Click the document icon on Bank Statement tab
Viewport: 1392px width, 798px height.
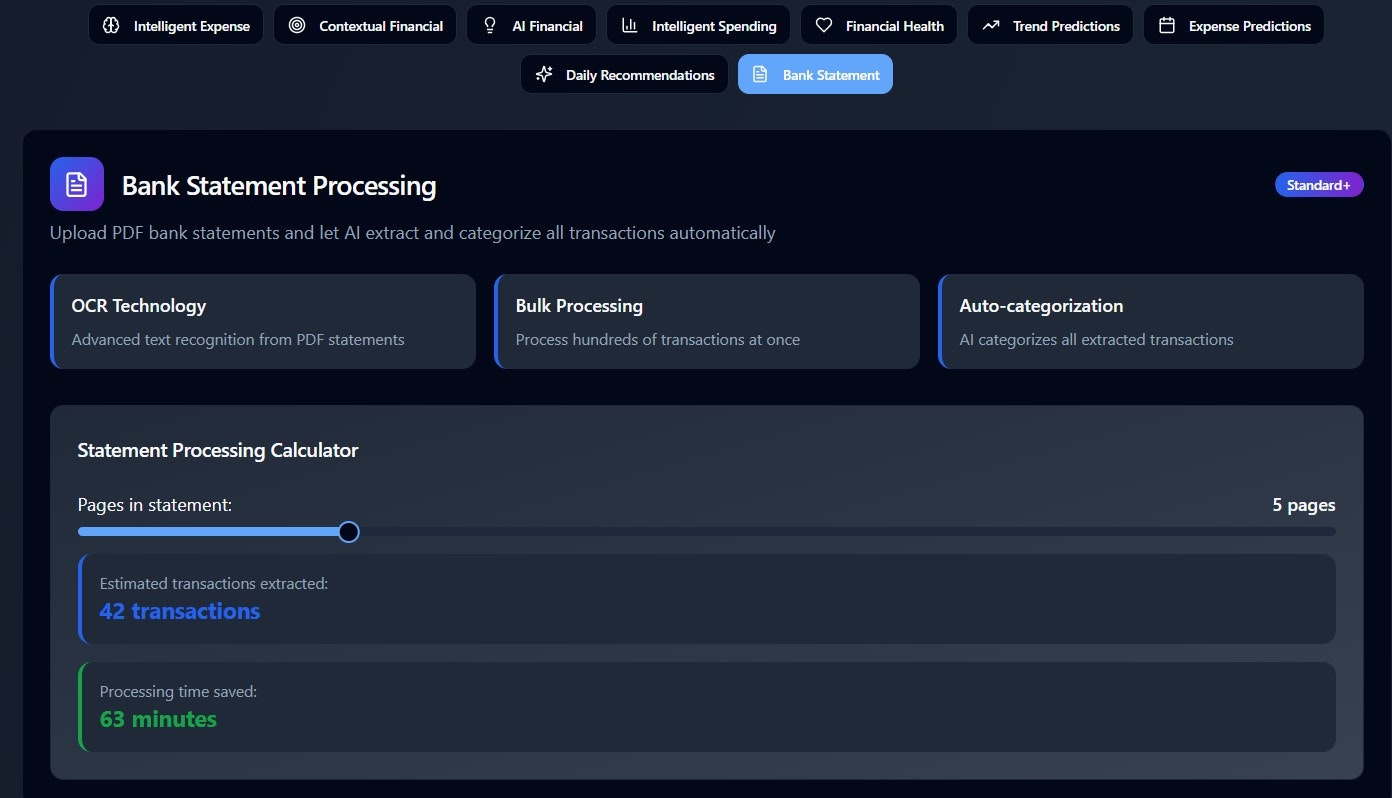pyautogui.click(x=760, y=75)
